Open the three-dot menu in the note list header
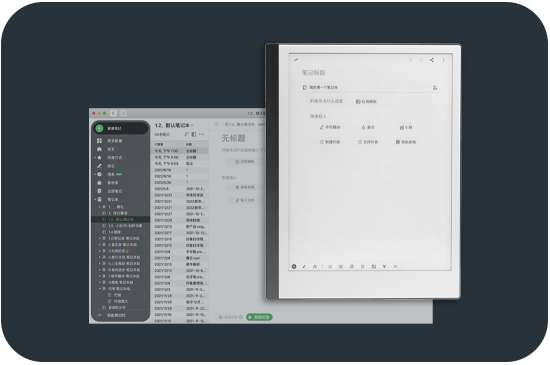Image resolution: width=550 pixels, height=365 pixels. point(201,134)
